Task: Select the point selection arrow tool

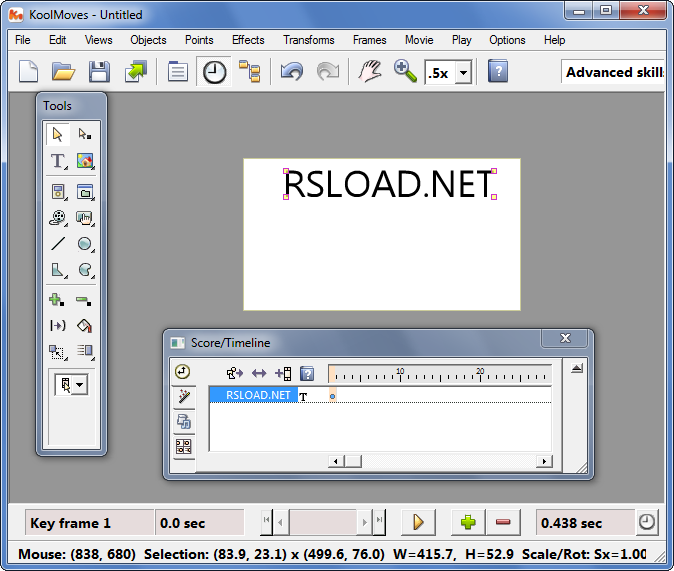Action: click(x=85, y=135)
